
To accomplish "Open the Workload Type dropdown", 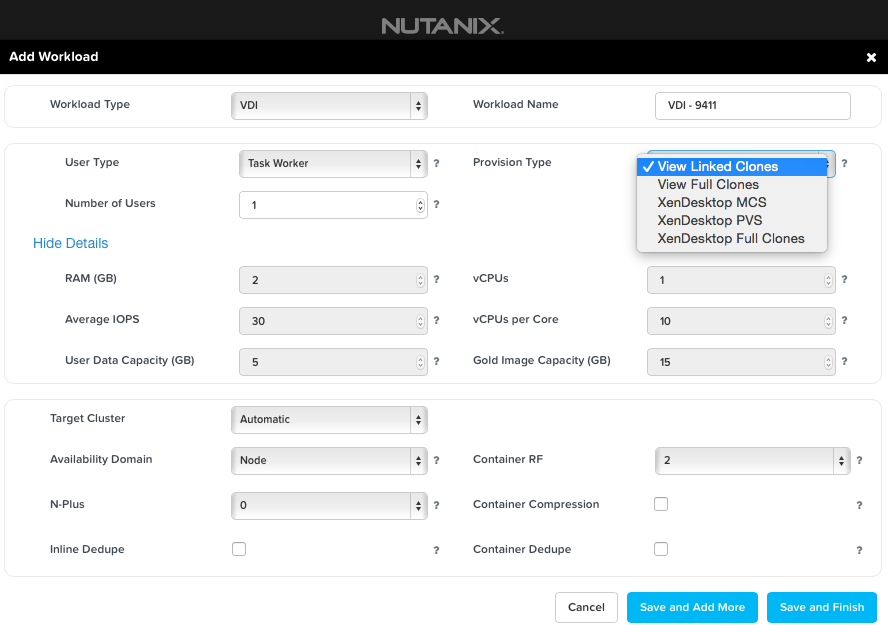I will pos(329,106).
